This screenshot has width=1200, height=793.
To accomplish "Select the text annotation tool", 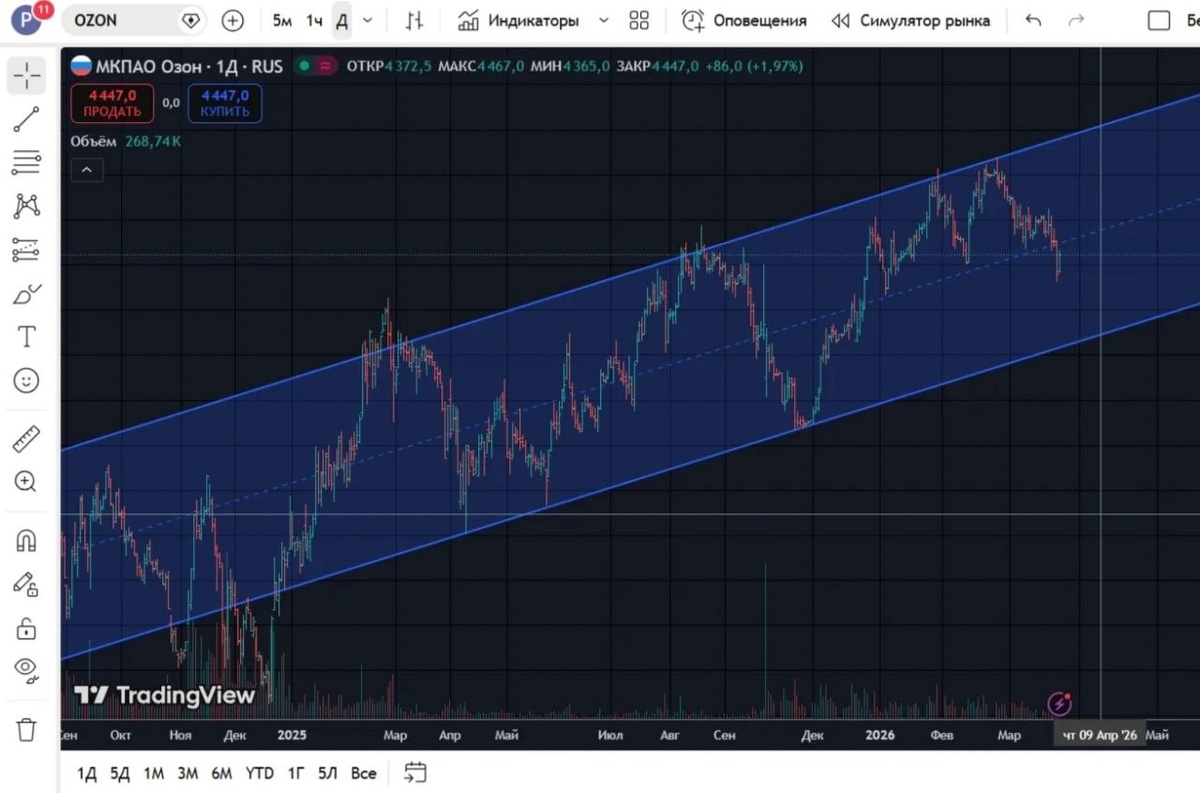I will pyautogui.click(x=26, y=337).
